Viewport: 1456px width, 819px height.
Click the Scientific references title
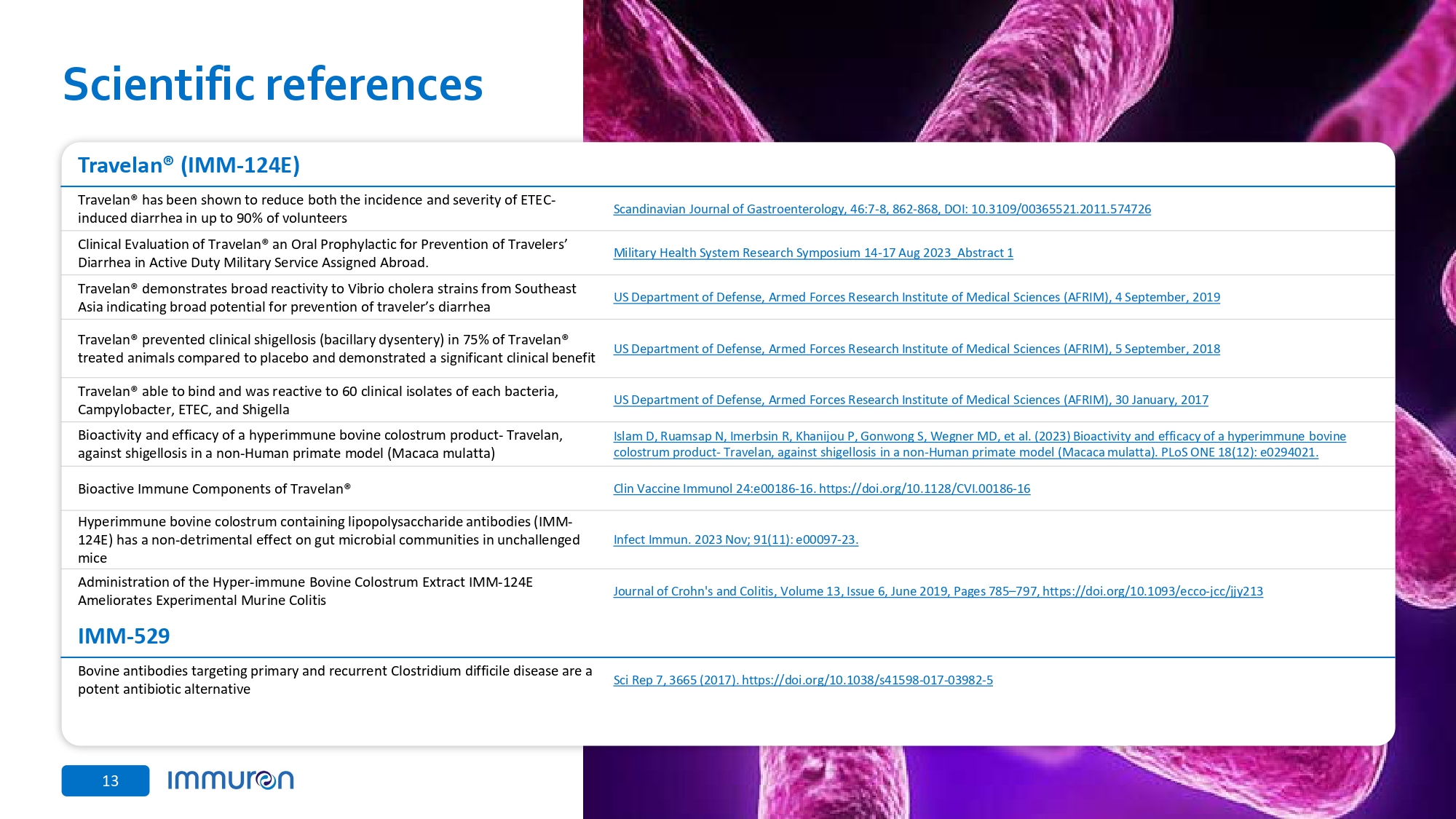[272, 84]
